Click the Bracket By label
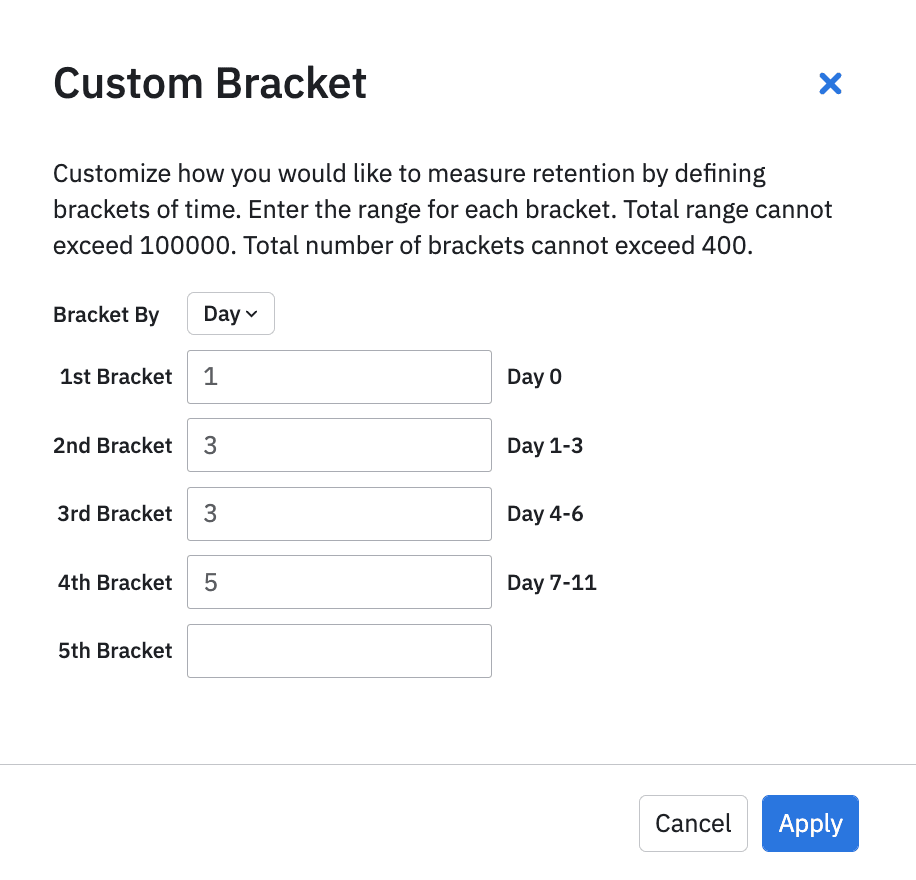 pos(106,314)
